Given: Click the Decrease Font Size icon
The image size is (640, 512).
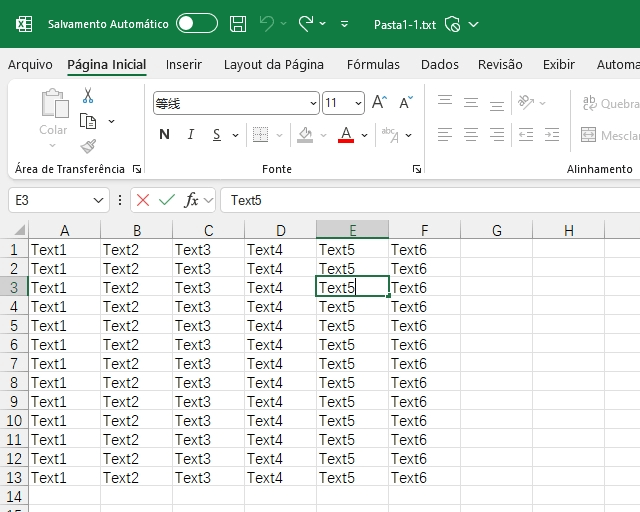Looking at the screenshot, I should coord(405,103).
